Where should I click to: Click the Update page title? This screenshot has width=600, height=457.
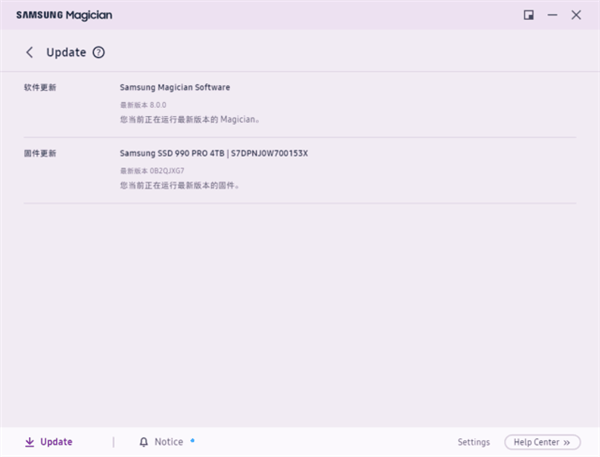tap(66, 52)
